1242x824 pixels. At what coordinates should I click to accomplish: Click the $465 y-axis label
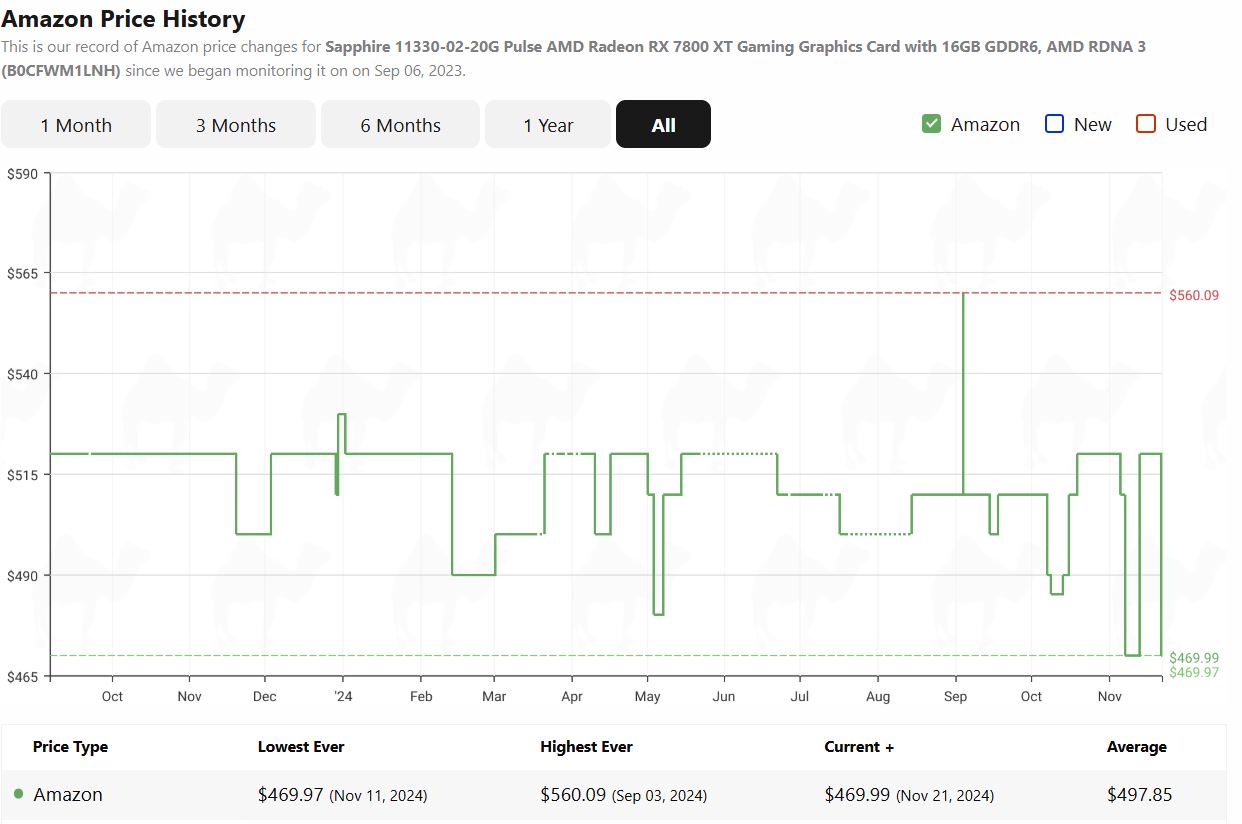tap(22, 677)
